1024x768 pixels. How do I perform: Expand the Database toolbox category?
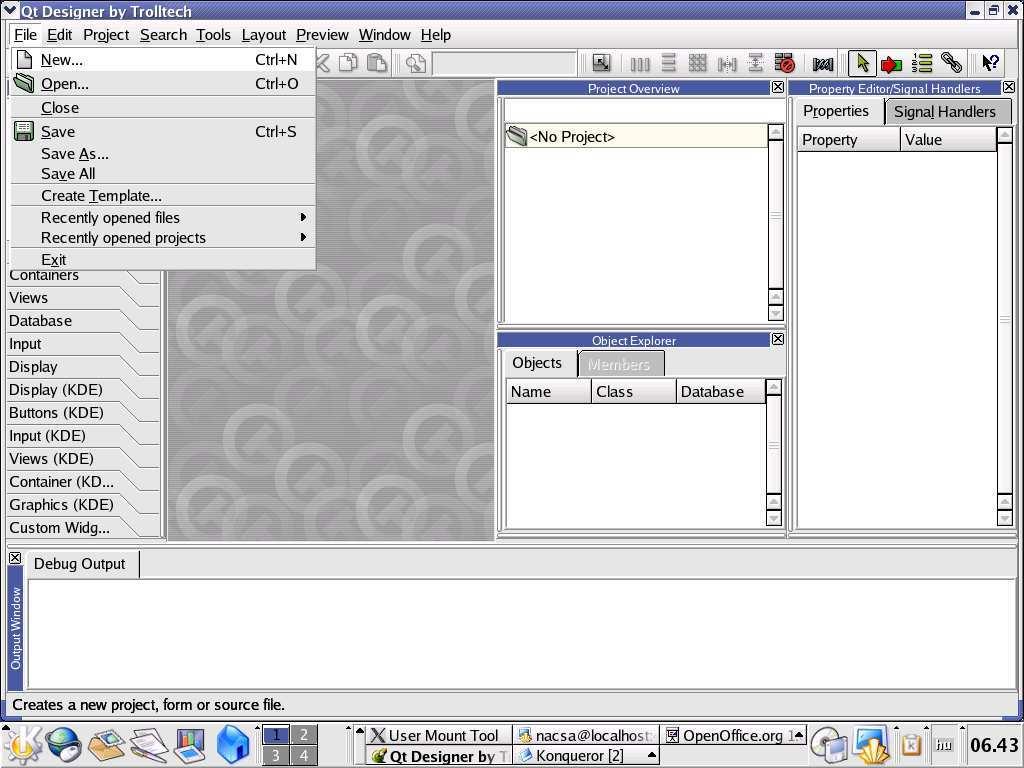(83, 321)
